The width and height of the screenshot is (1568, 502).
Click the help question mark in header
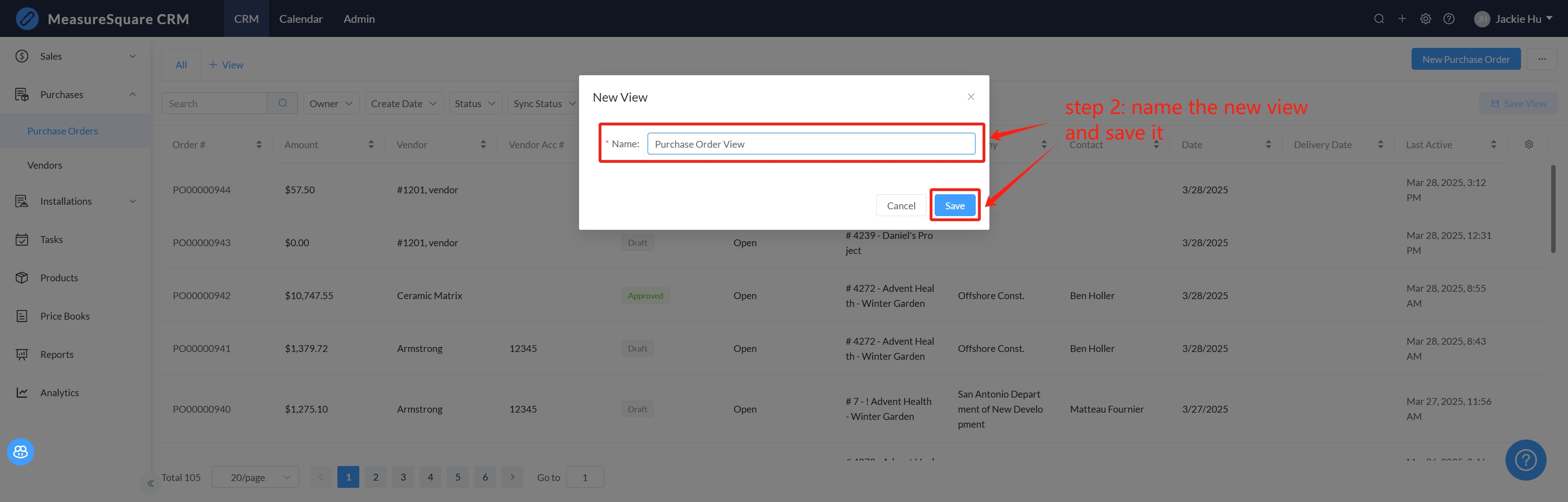coord(1449,19)
